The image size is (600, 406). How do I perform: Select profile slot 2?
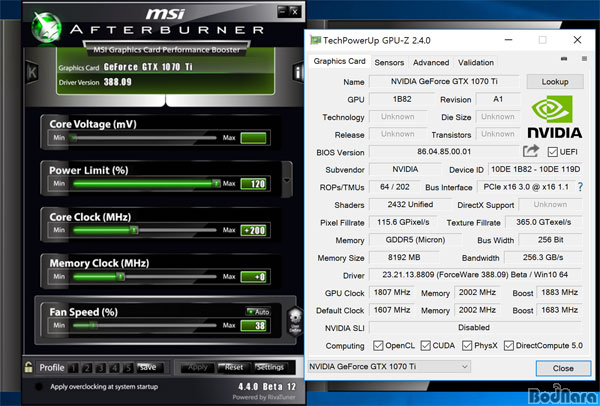pyautogui.click(x=87, y=368)
